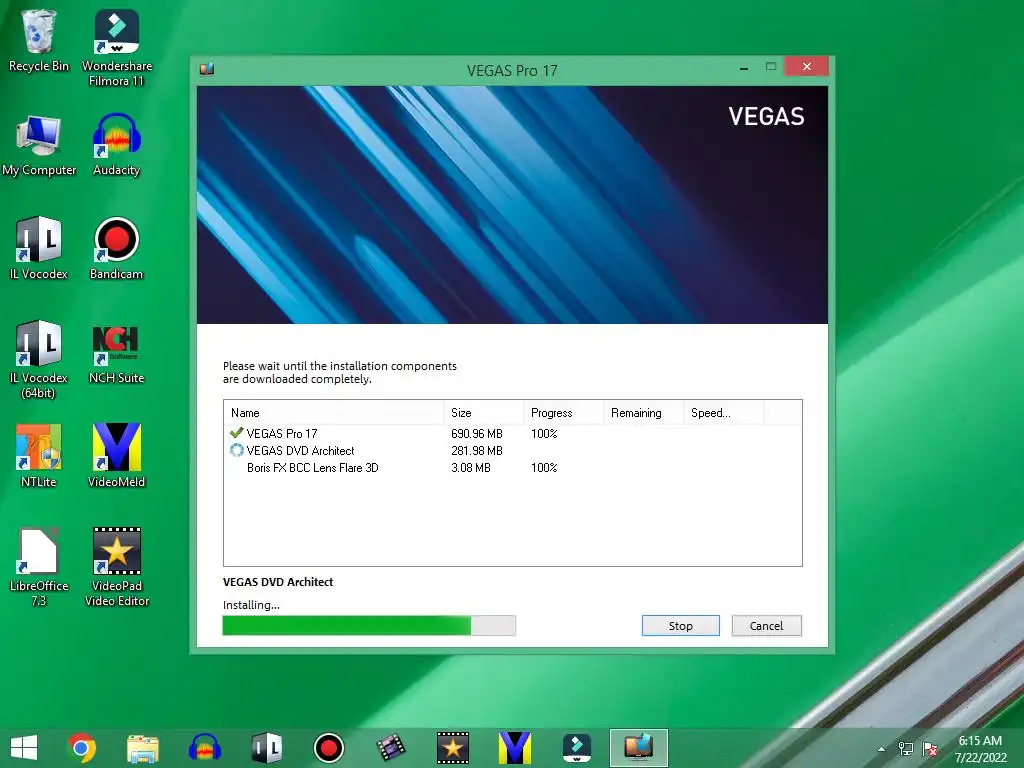Select the IL Vocodex desktop shortcut
This screenshot has height=768, width=1024.
pos(39,248)
